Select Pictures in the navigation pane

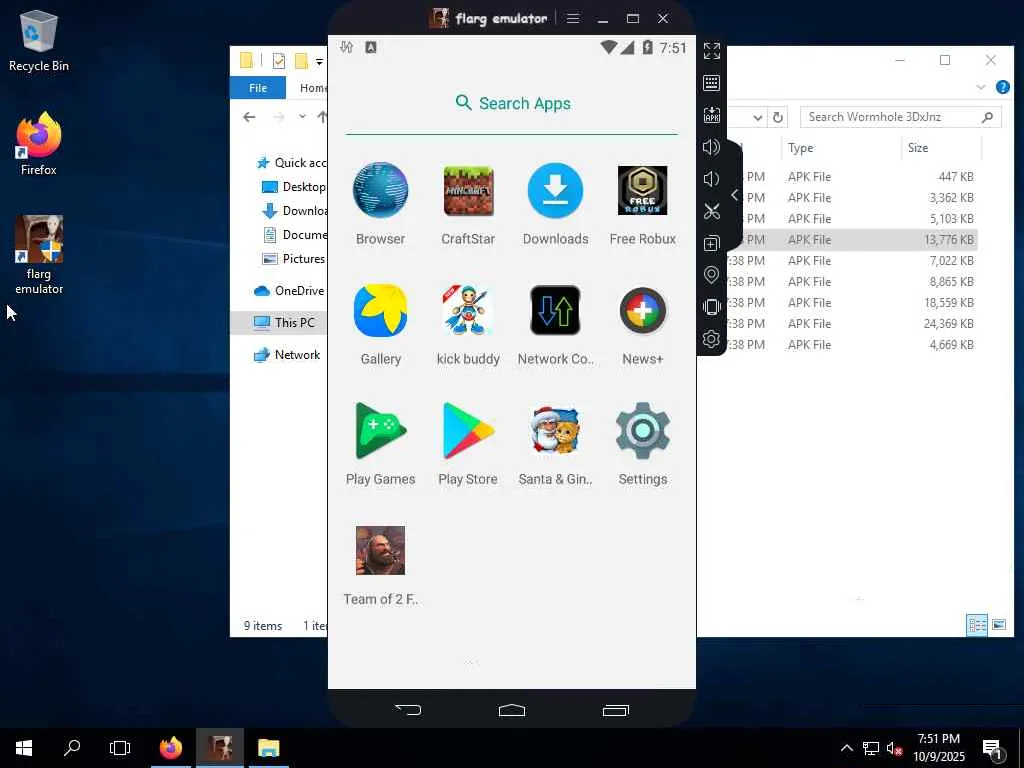pyautogui.click(x=294, y=259)
